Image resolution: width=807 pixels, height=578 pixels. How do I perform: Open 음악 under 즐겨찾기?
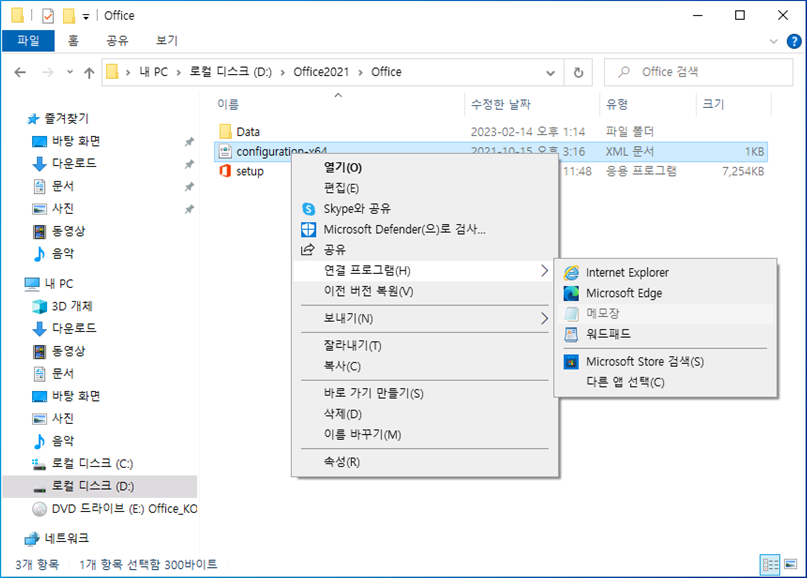tap(63, 253)
